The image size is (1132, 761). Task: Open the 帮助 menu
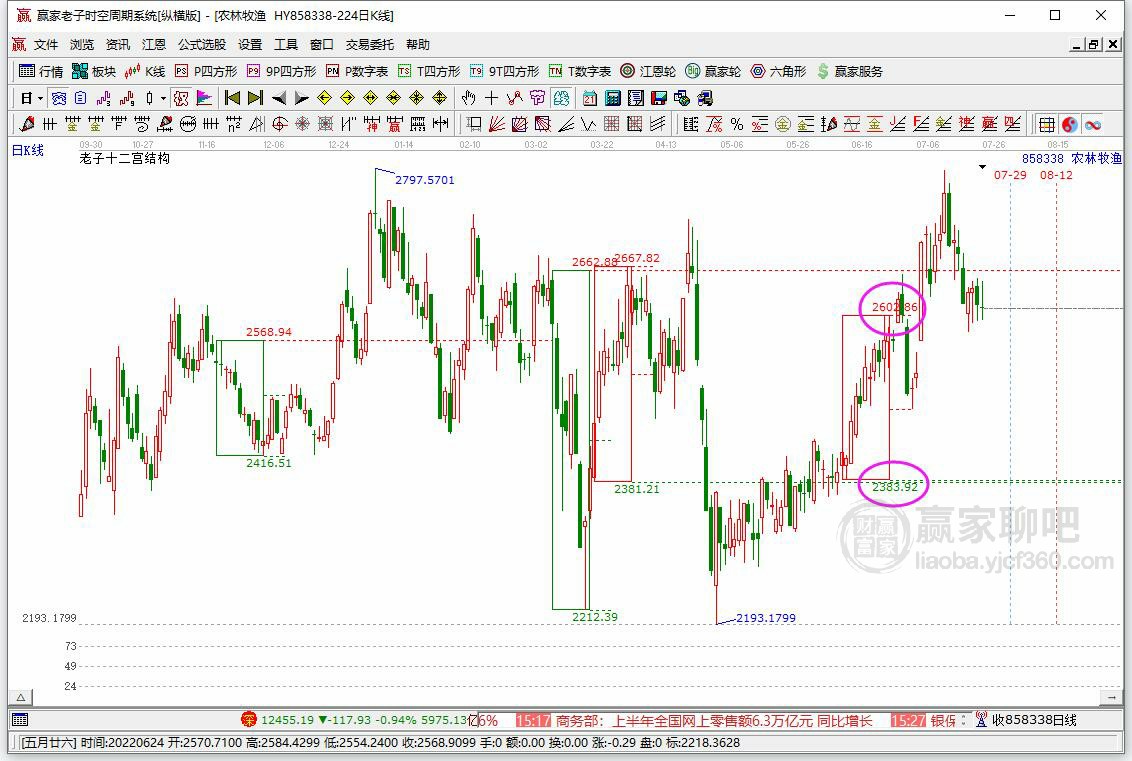[417, 45]
